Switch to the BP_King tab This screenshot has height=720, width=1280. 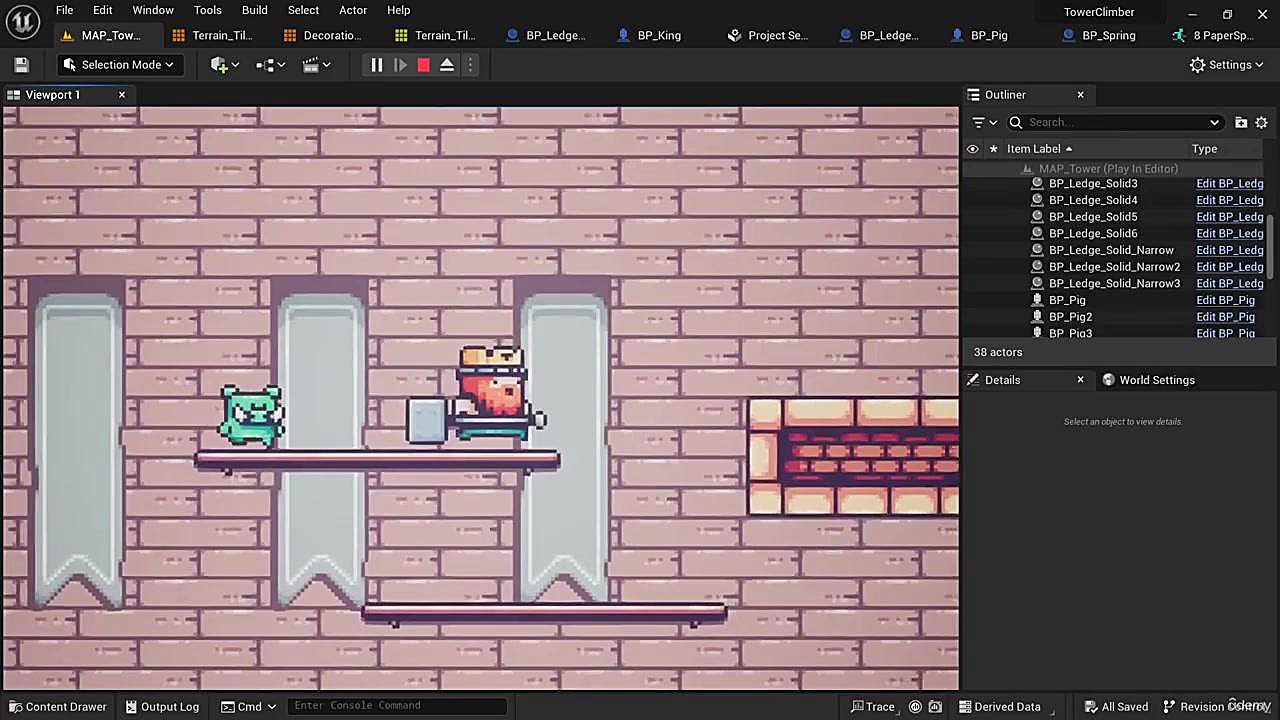[x=650, y=35]
